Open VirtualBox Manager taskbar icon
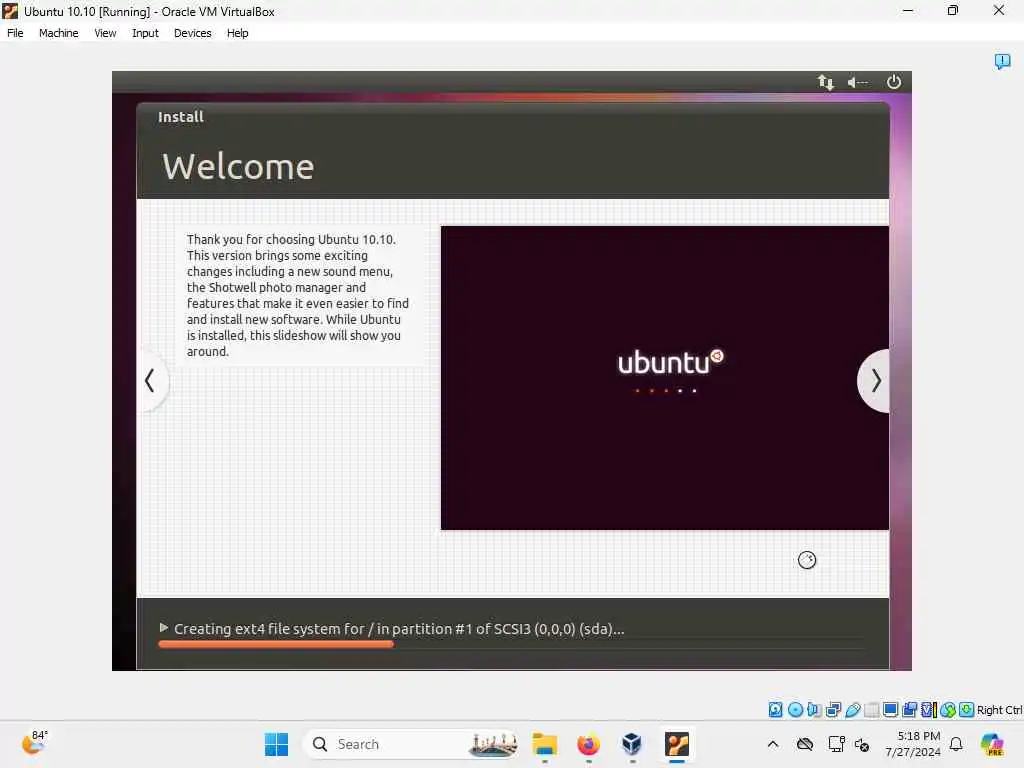Screen dimensions: 1024x768 click(632, 744)
